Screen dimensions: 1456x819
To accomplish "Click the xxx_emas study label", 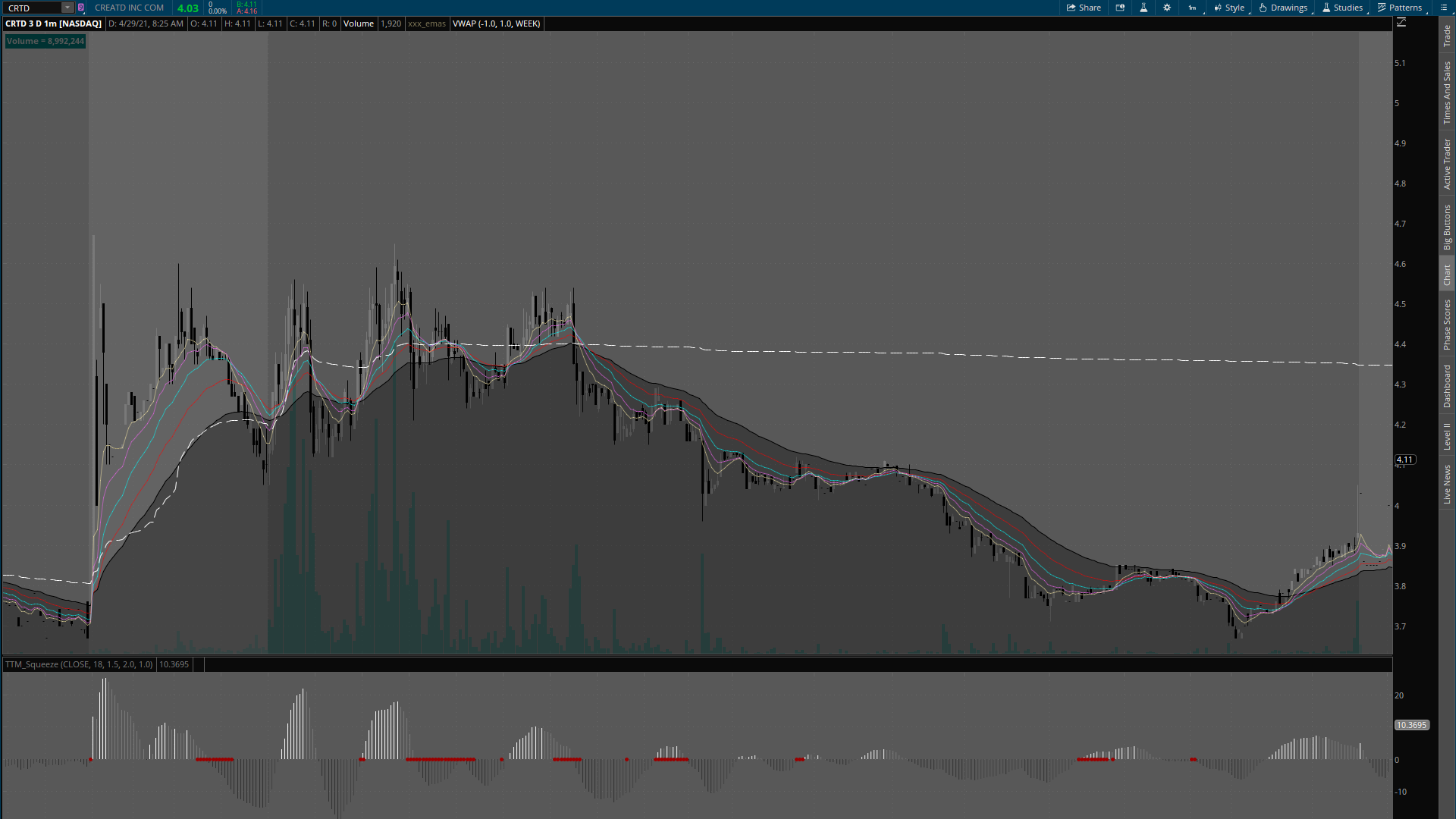I will (427, 24).
